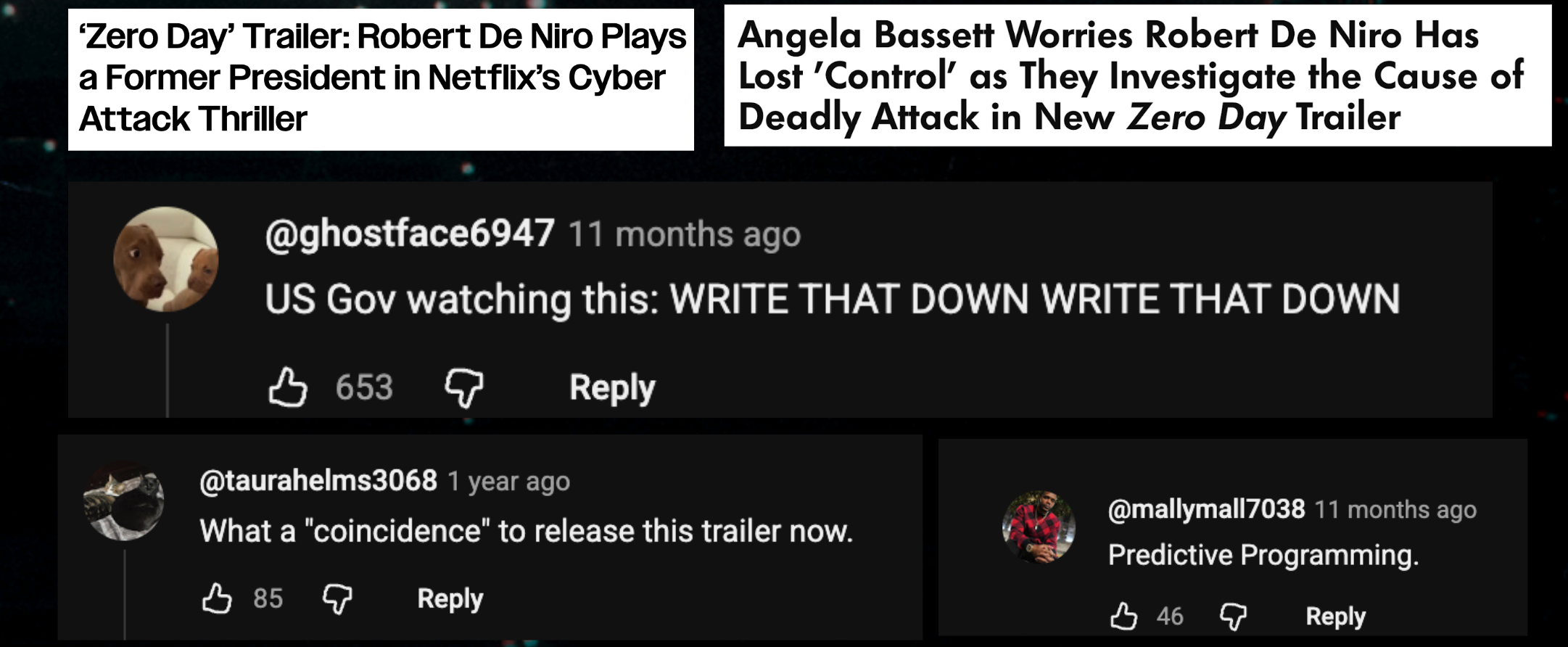The image size is (1568, 647).
Task: Dislike the Predictive Programming comment
Action: click(1233, 617)
